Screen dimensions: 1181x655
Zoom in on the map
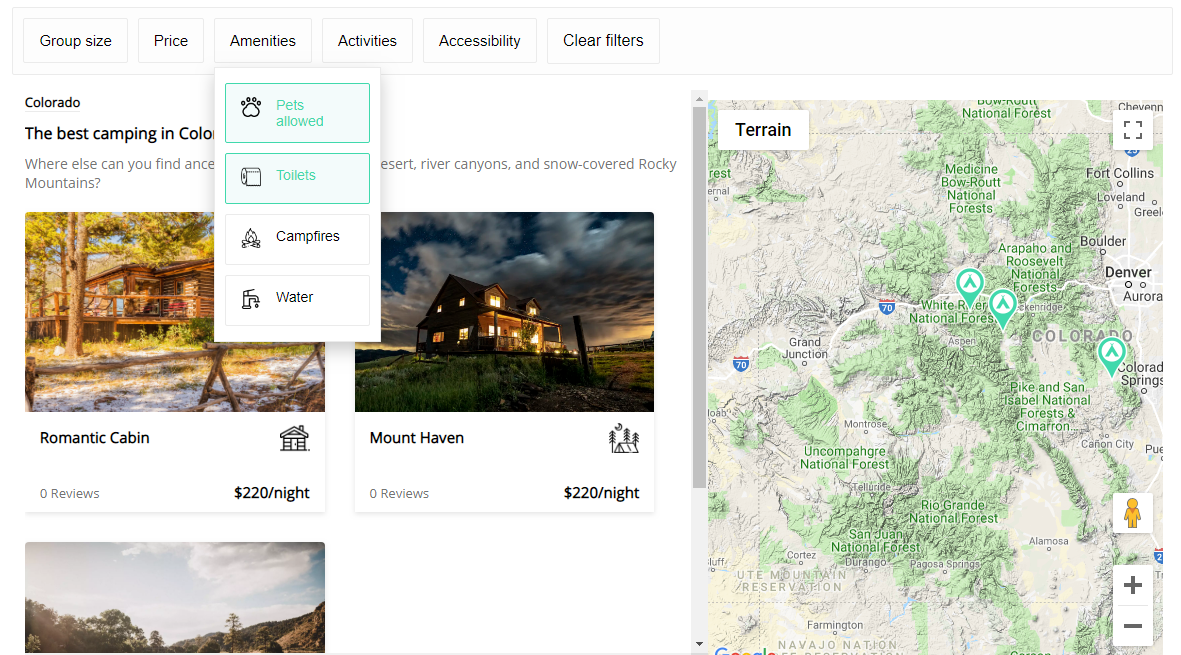(1133, 586)
